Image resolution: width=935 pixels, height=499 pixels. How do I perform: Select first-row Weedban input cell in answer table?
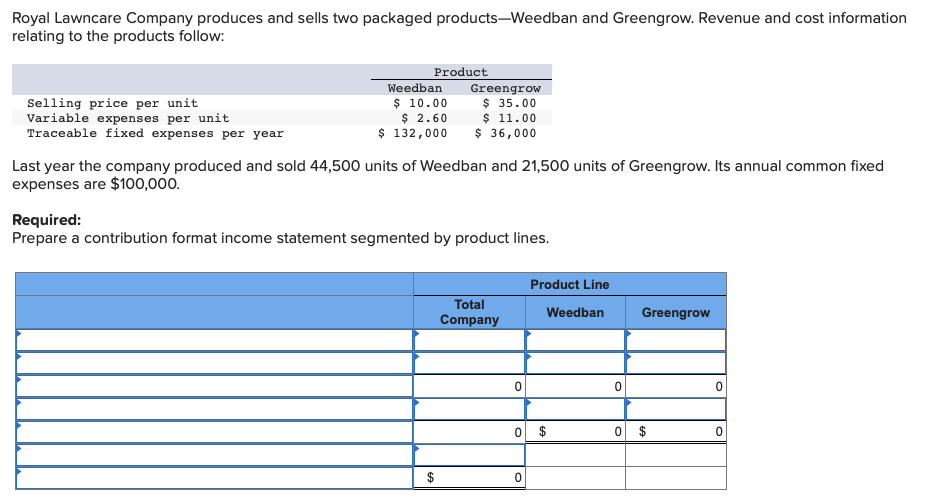575,340
